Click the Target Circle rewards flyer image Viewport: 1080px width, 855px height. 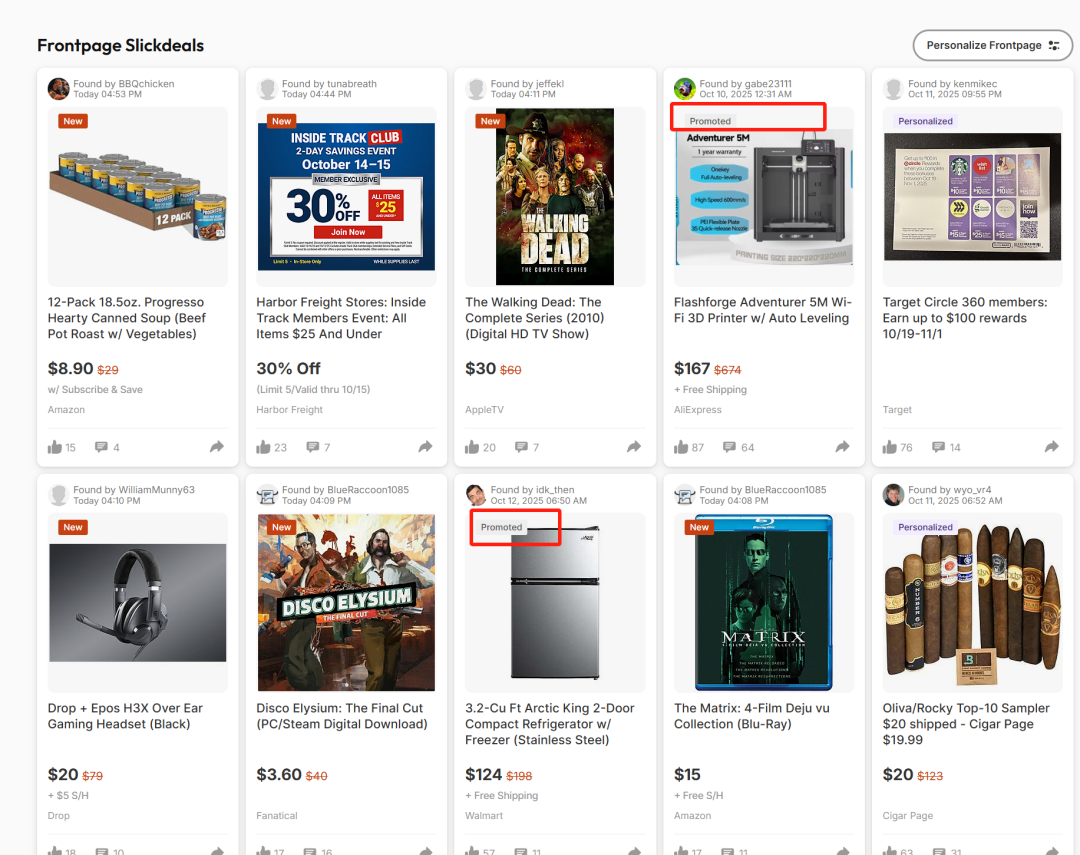click(972, 196)
